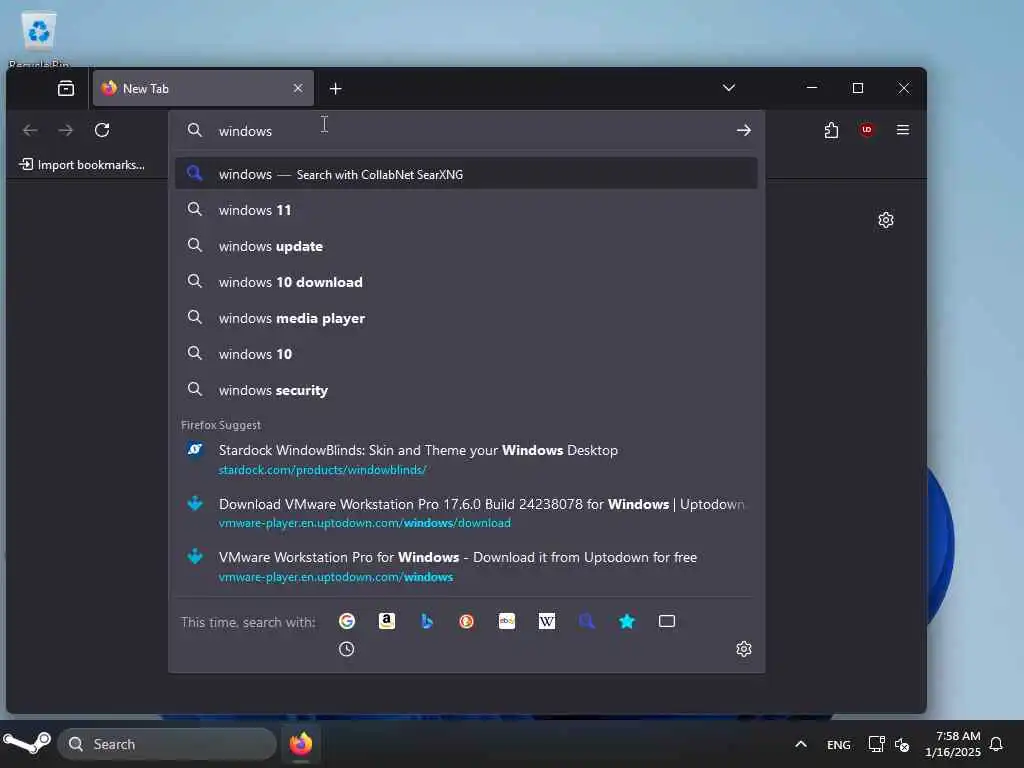1024x768 pixels.
Task: Search this time with Amazon
Action: (x=387, y=621)
